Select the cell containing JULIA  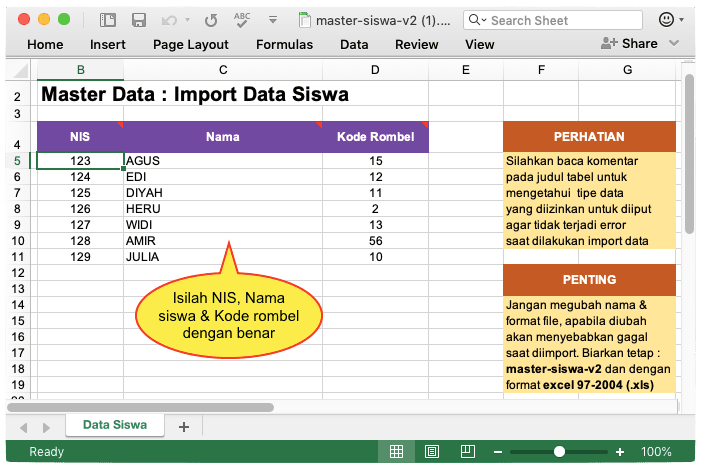pyautogui.click(x=223, y=257)
